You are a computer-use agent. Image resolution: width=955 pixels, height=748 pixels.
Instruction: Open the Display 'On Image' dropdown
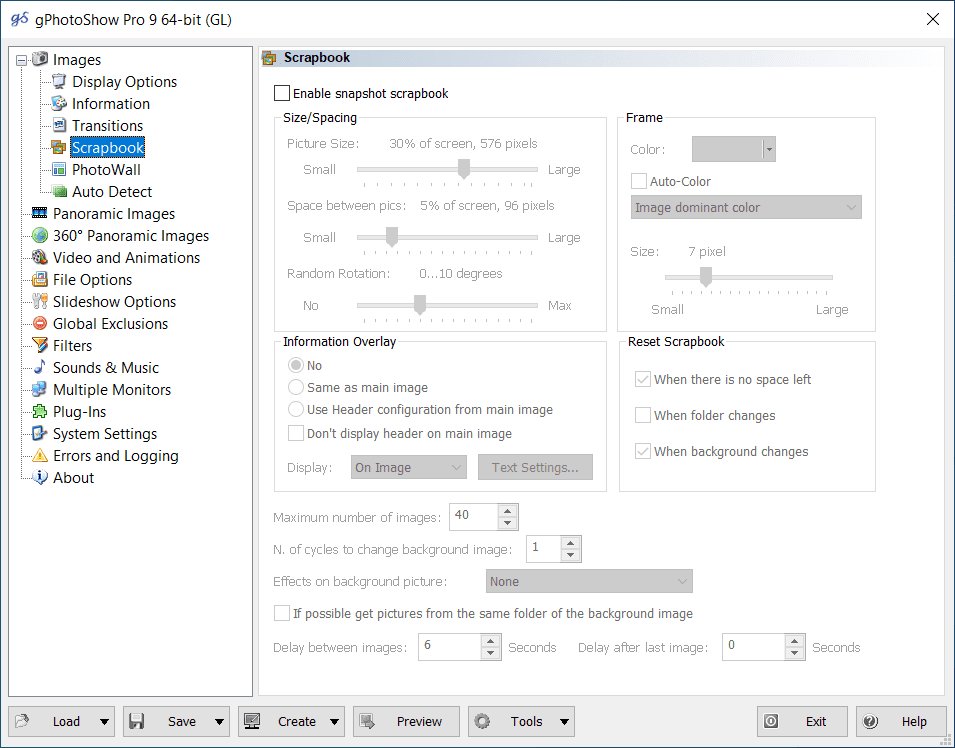click(409, 467)
